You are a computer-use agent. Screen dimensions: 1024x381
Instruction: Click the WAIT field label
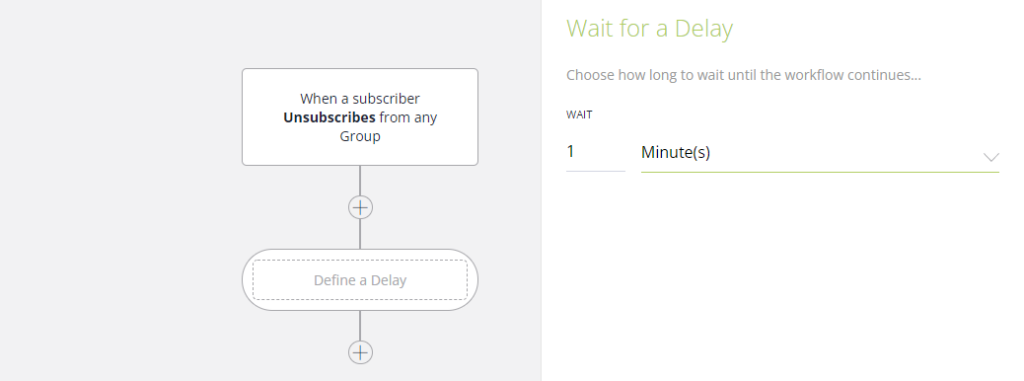(579, 114)
